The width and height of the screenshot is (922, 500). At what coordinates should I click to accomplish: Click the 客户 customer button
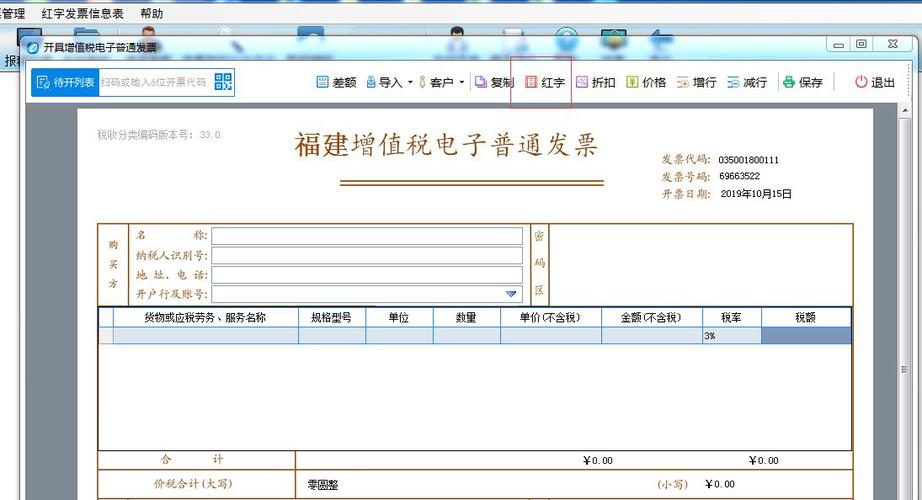point(436,82)
